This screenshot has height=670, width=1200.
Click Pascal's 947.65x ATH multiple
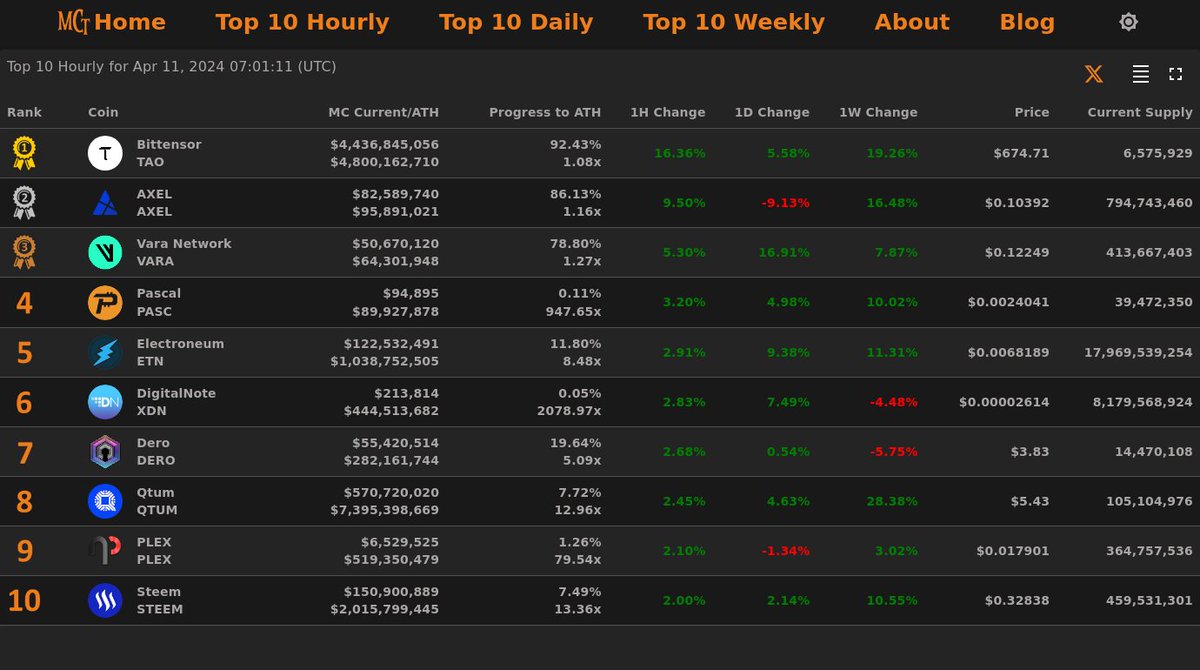point(572,311)
